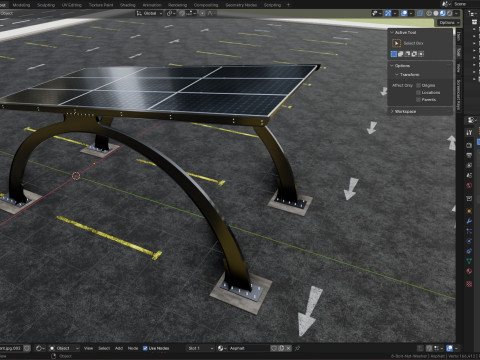
Task: Open the Slot 1 material slot dropdown
Action: [200, 348]
